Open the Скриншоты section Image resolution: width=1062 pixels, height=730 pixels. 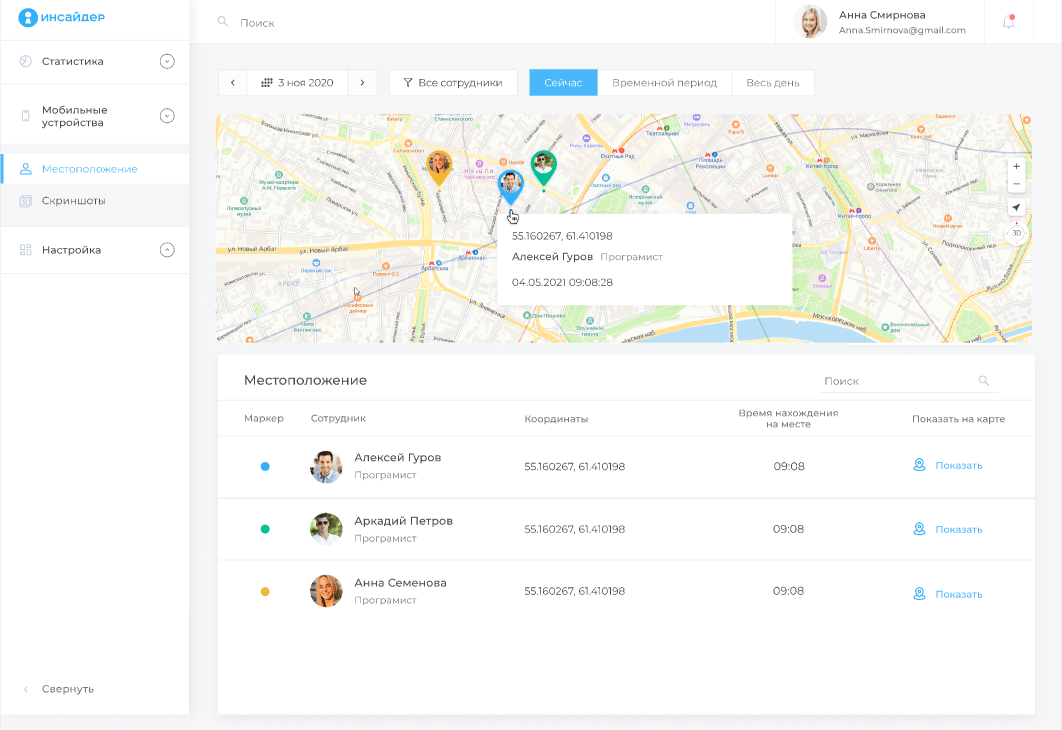(73, 201)
